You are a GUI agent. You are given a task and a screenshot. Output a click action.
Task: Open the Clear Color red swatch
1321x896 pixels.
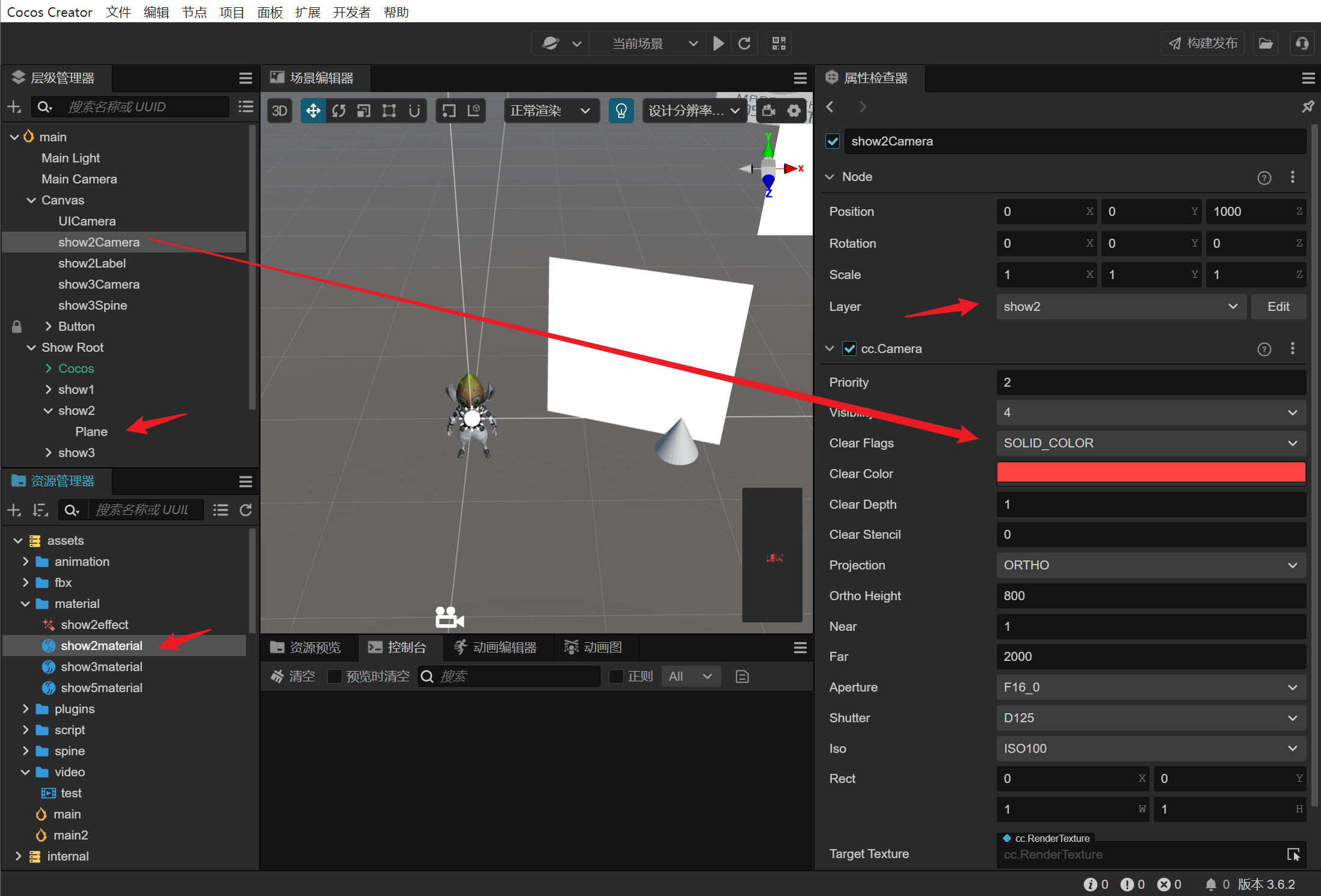click(1151, 473)
